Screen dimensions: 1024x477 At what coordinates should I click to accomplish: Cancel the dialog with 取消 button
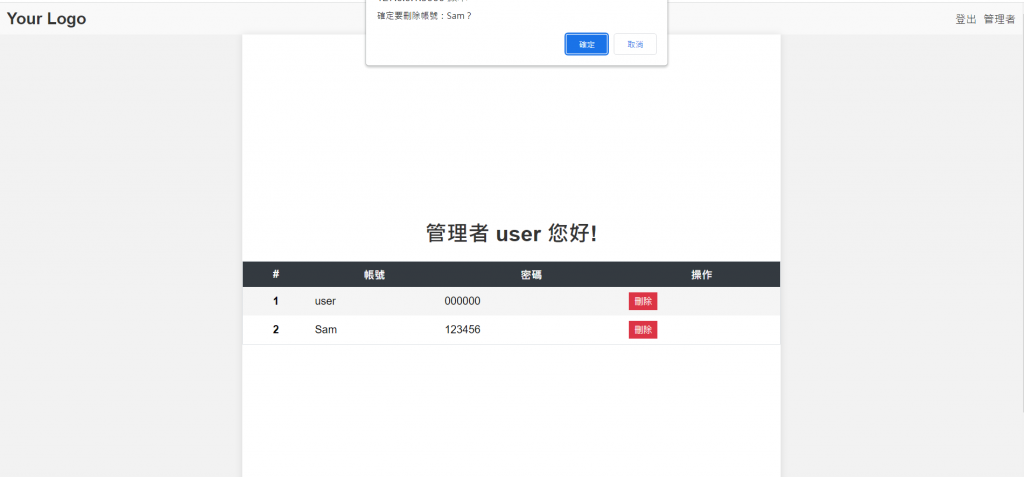[x=635, y=44]
